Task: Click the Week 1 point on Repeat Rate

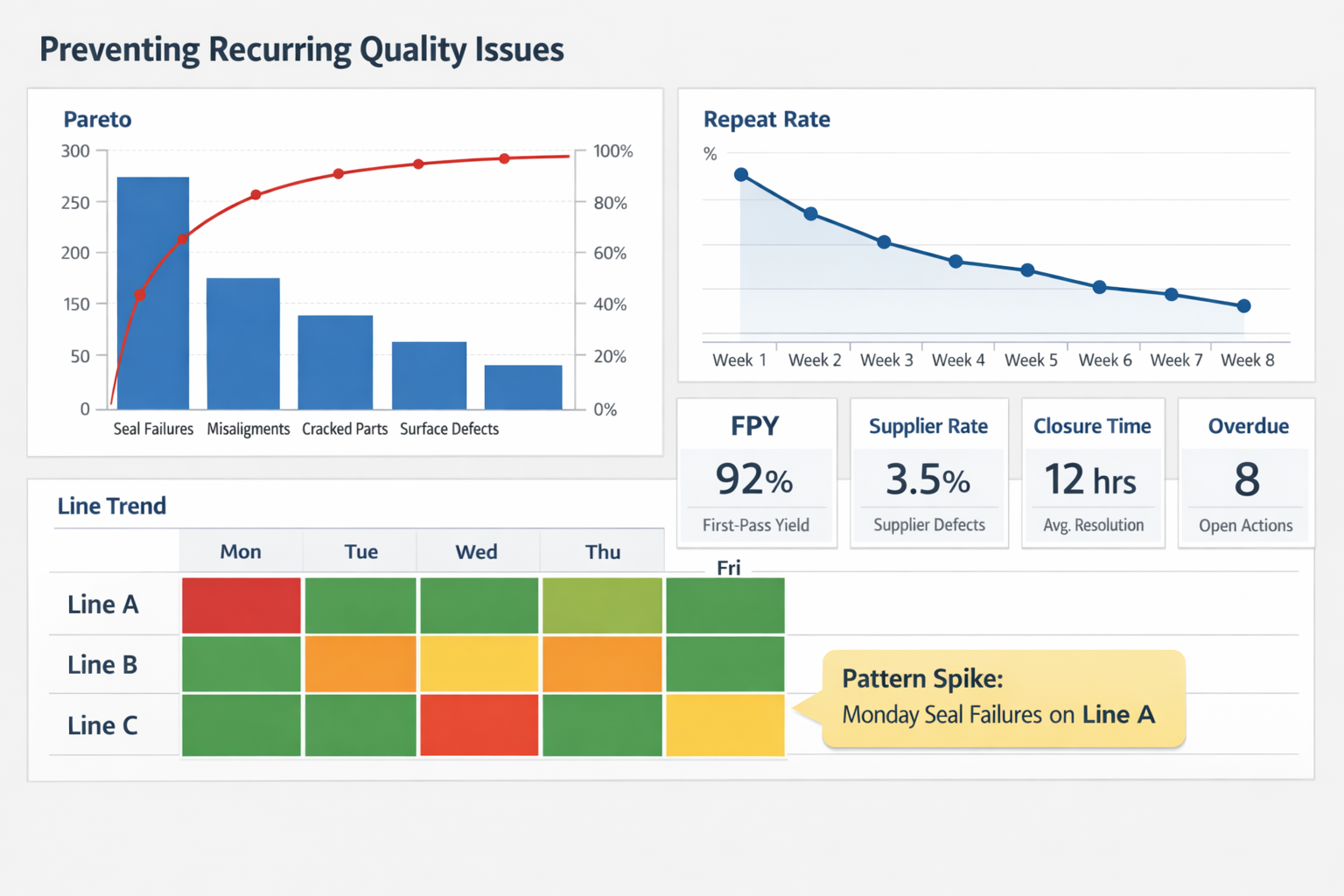Action: click(741, 175)
